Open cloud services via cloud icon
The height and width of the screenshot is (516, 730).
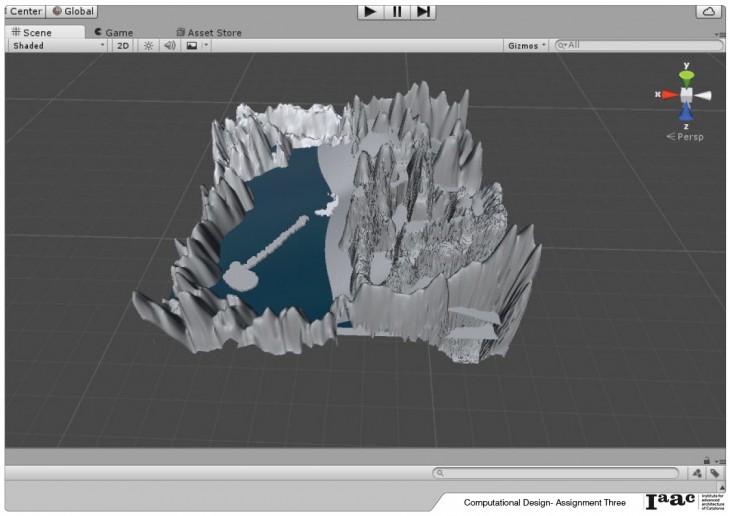tap(708, 11)
